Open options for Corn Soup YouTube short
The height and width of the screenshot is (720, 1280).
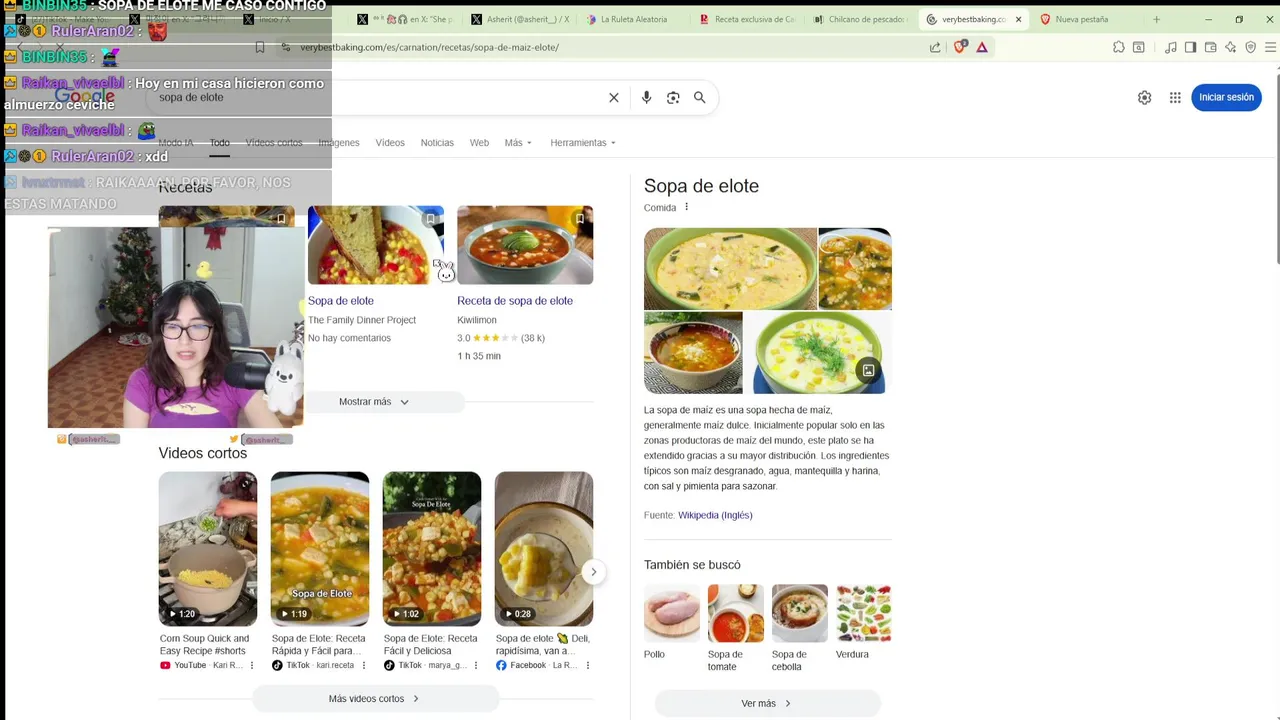click(x=252, y=665)
